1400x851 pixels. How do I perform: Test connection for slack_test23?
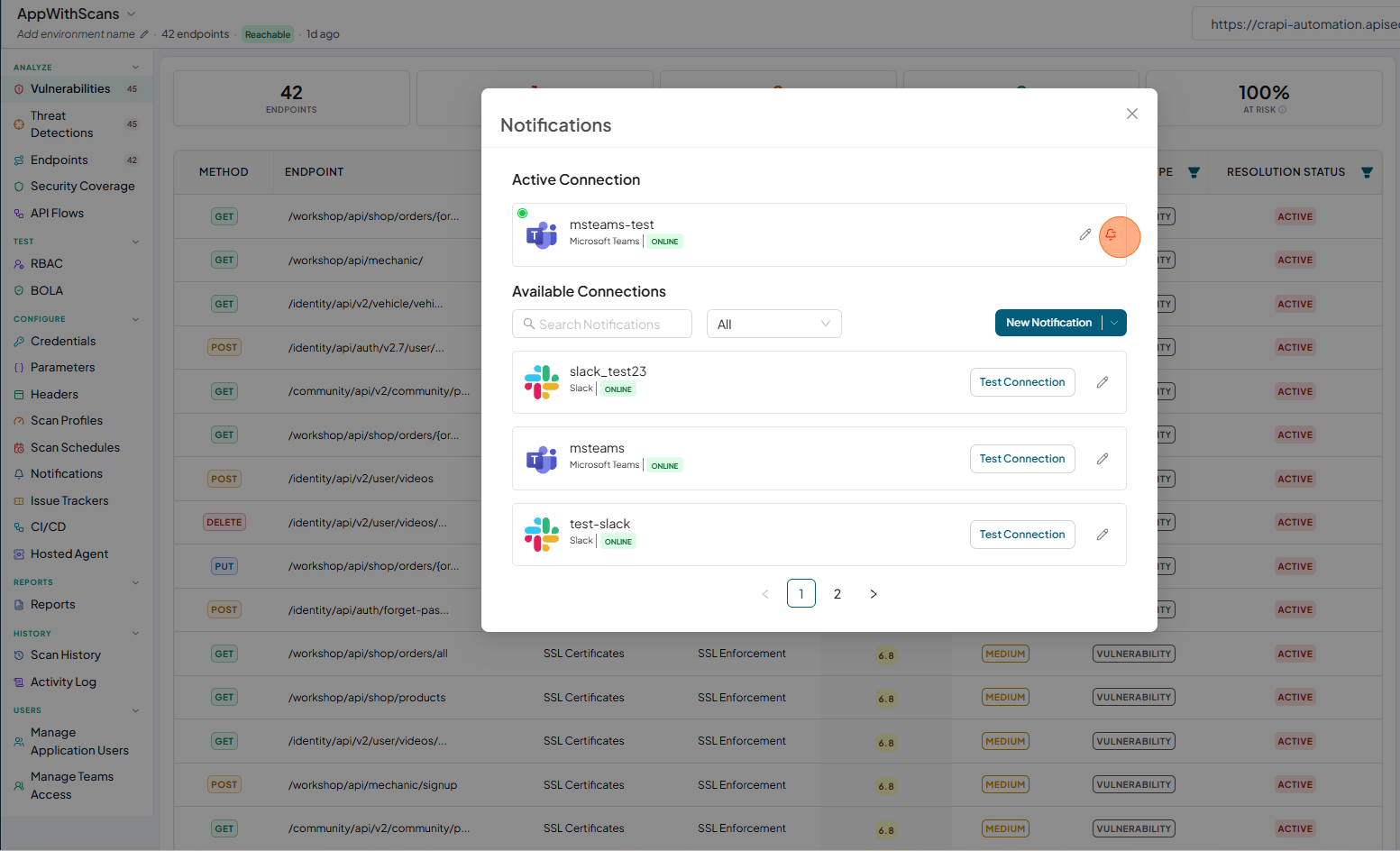click(x=1022, y=382)
